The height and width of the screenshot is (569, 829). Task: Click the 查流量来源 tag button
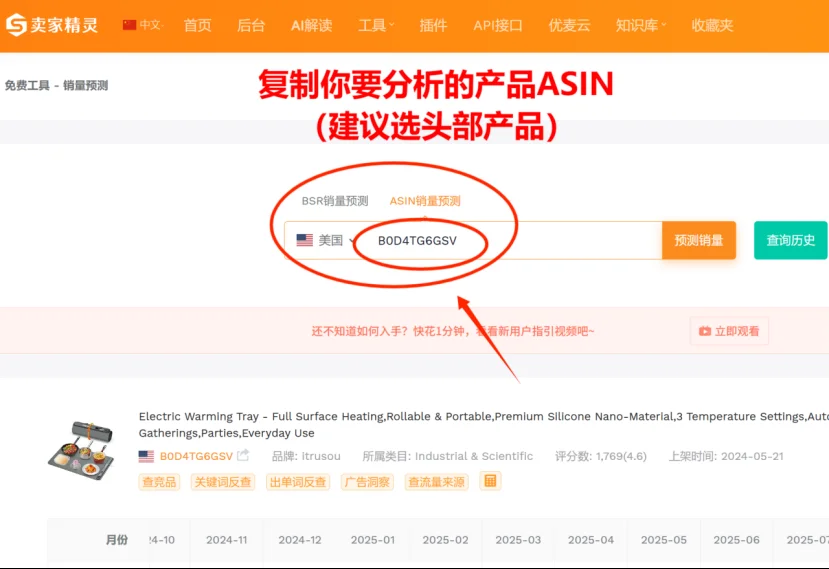pyautogui.click(x=436, y=482)
